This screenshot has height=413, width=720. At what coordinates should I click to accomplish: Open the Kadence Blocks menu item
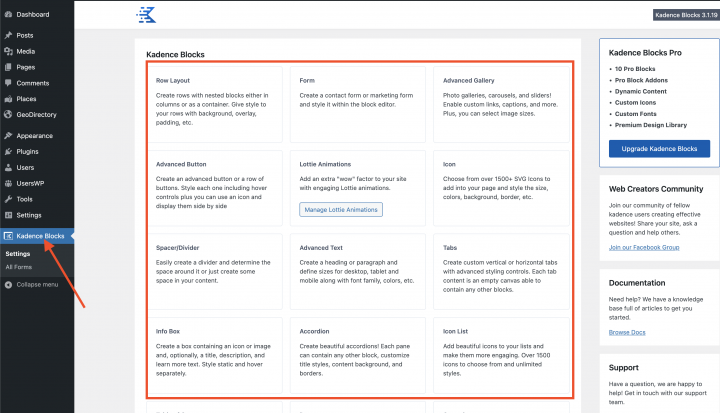click(x=40, y=236)
